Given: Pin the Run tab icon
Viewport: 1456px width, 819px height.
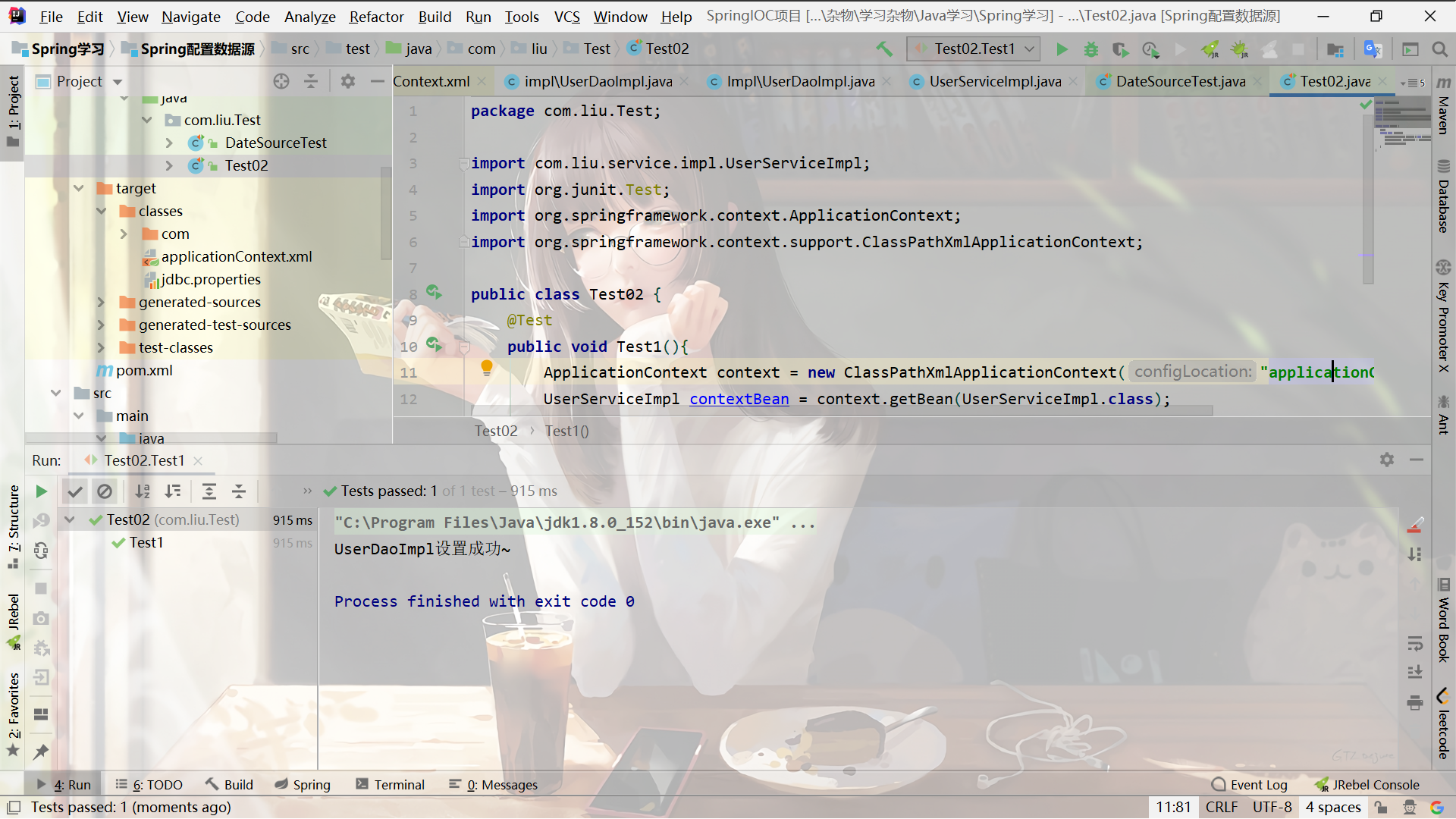Looking at the screenshot, I should [41, 752].
